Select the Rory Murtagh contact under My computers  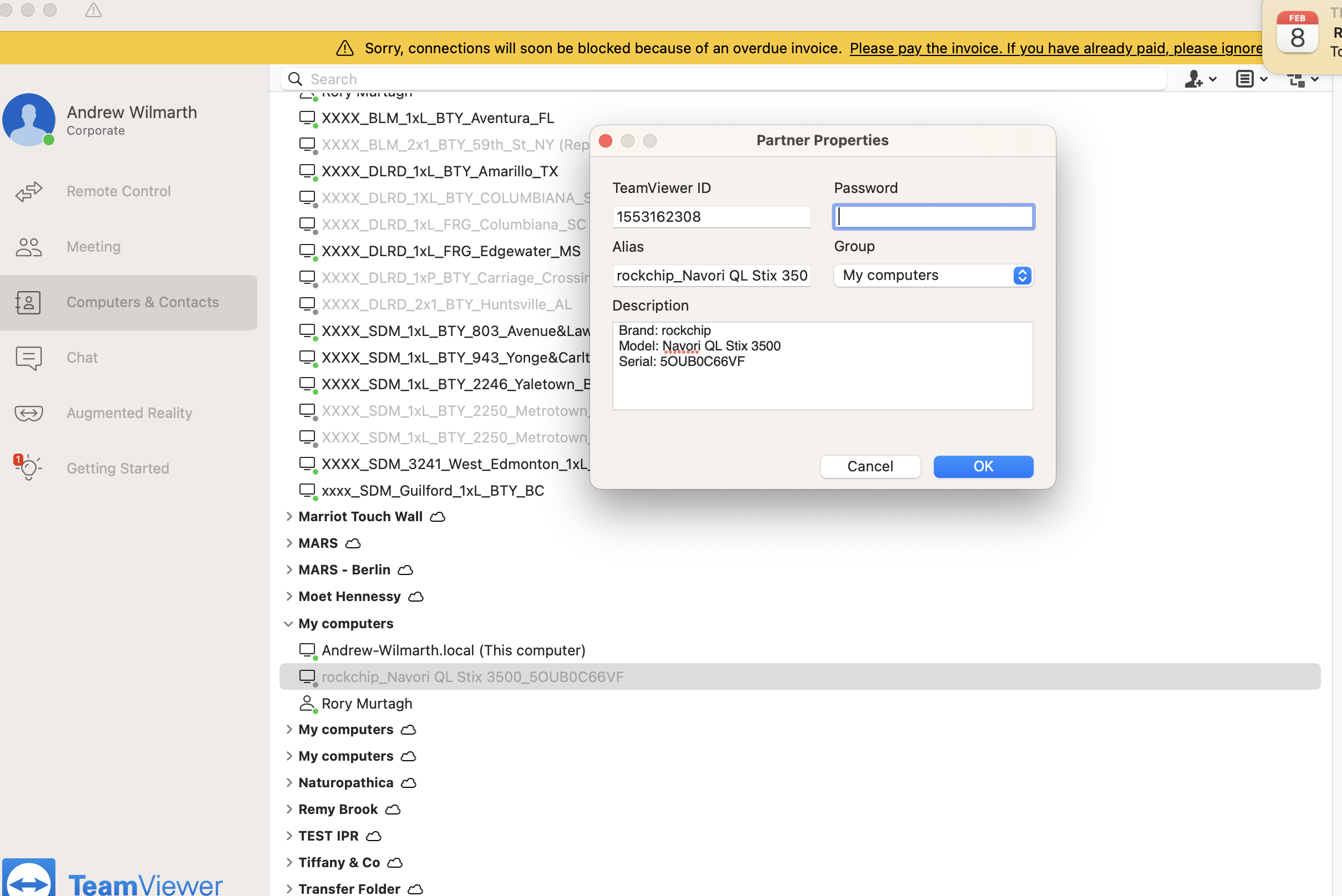pos(367,704)
